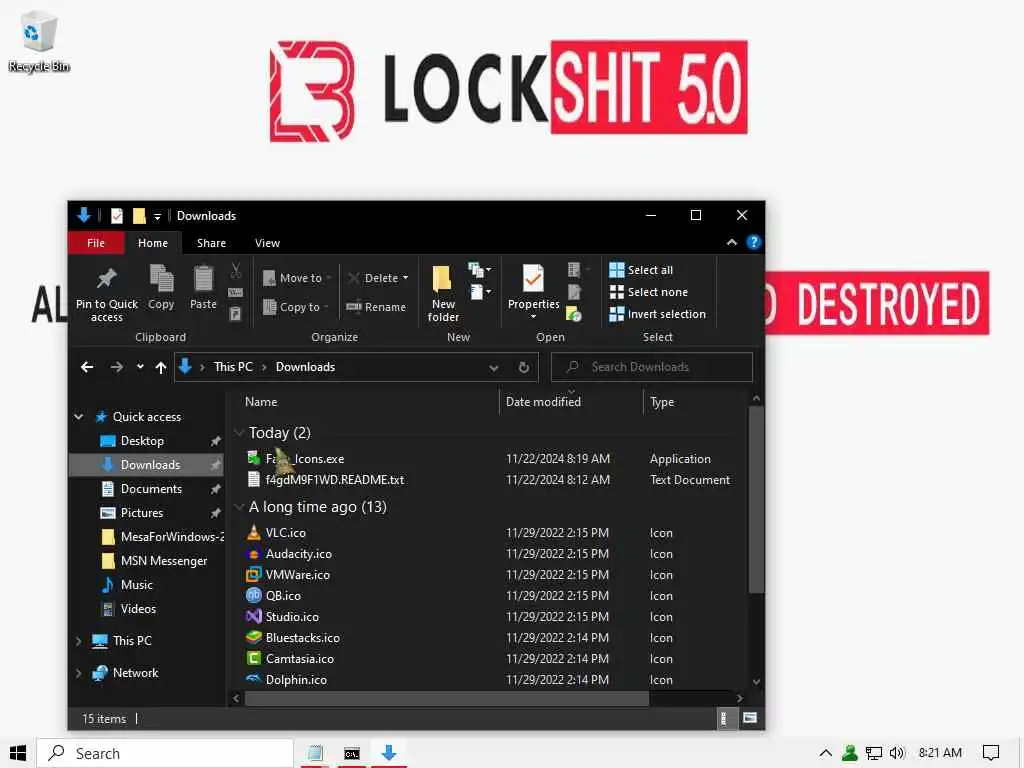The height and width of the screenshot is (768, 1024).
Task: Select Audacity.ico file
Action: (298, 554)
